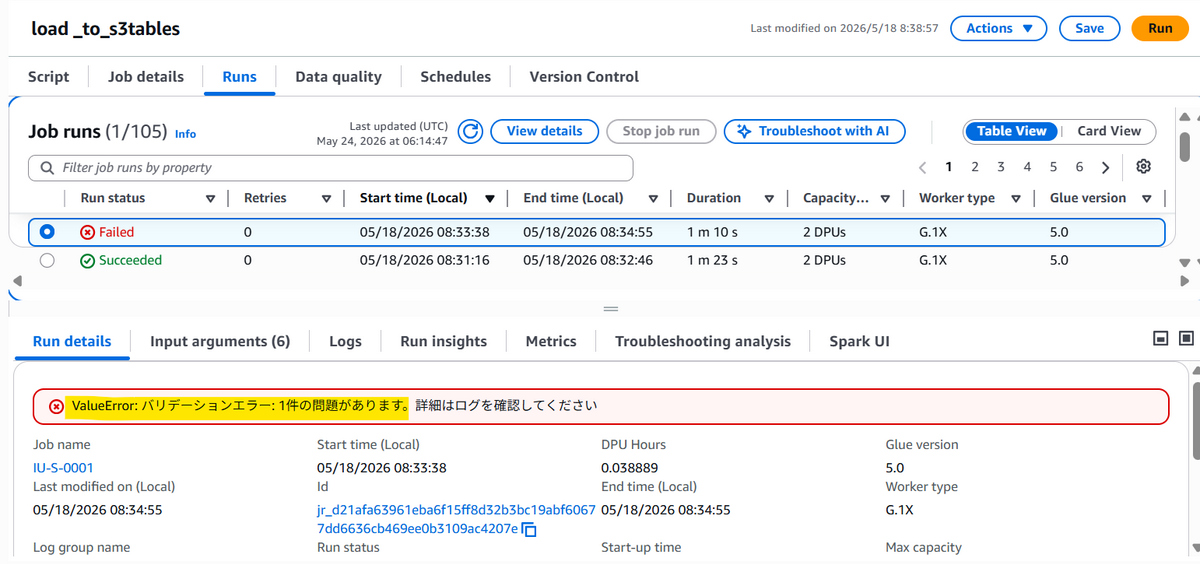The image size is (1200, 564).
Task: Select the Run details tab
Action: 72,341
